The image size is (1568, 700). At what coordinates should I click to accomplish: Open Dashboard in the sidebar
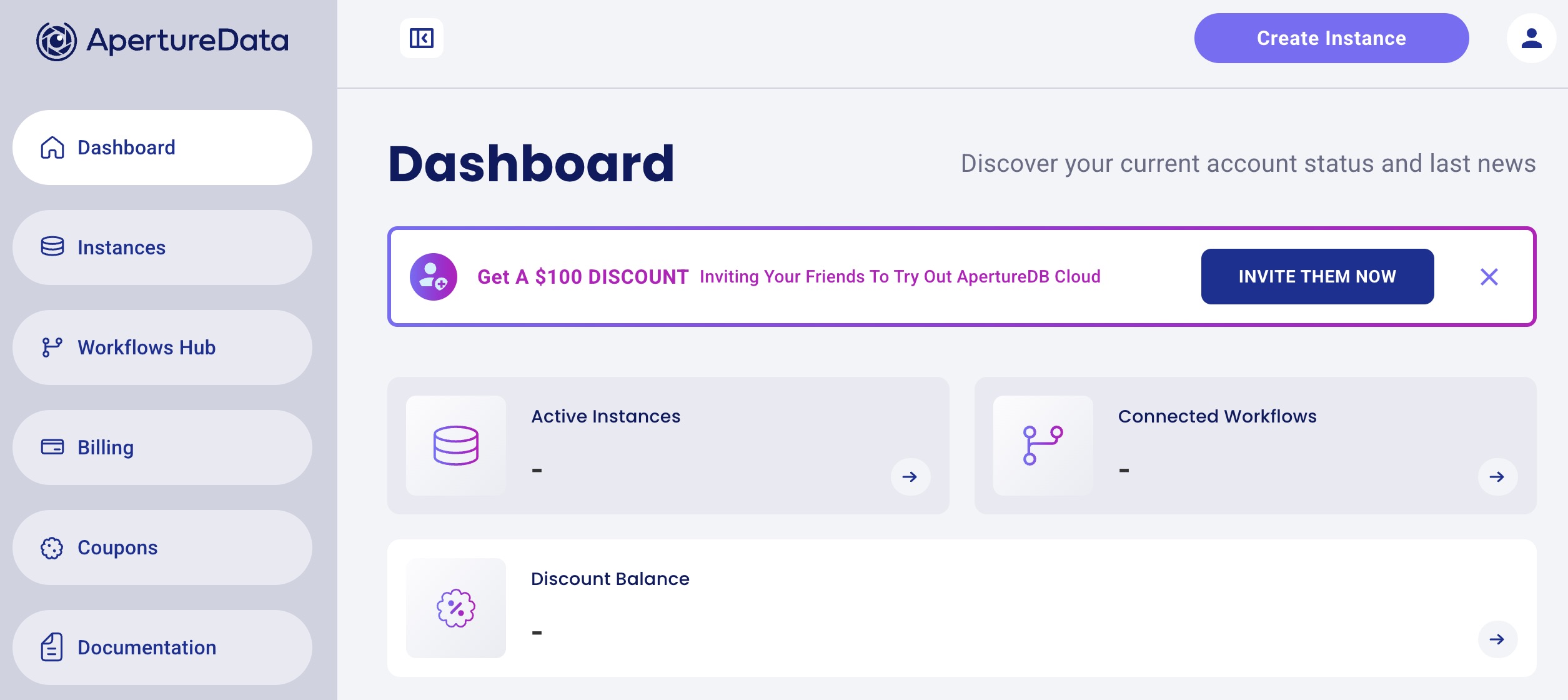click(162, 147)
